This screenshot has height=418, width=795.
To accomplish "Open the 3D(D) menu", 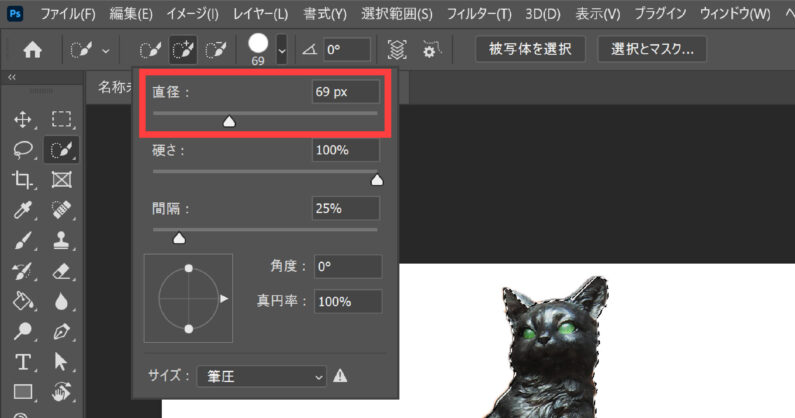I will (x=543, y=14).
